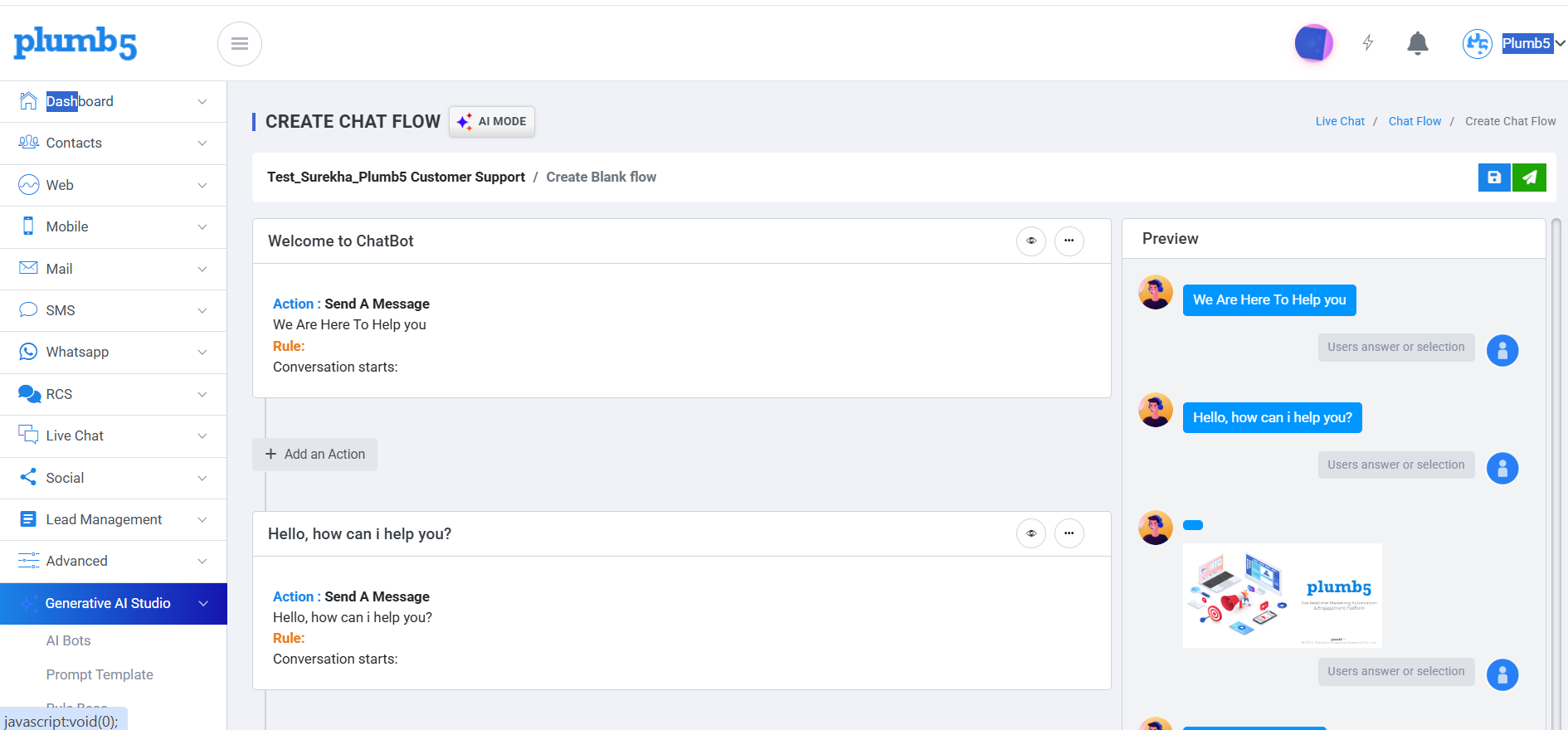1568x730 pixels.
Task: Click the preview panel scrollbar
Action: [x=1556, y=473]
